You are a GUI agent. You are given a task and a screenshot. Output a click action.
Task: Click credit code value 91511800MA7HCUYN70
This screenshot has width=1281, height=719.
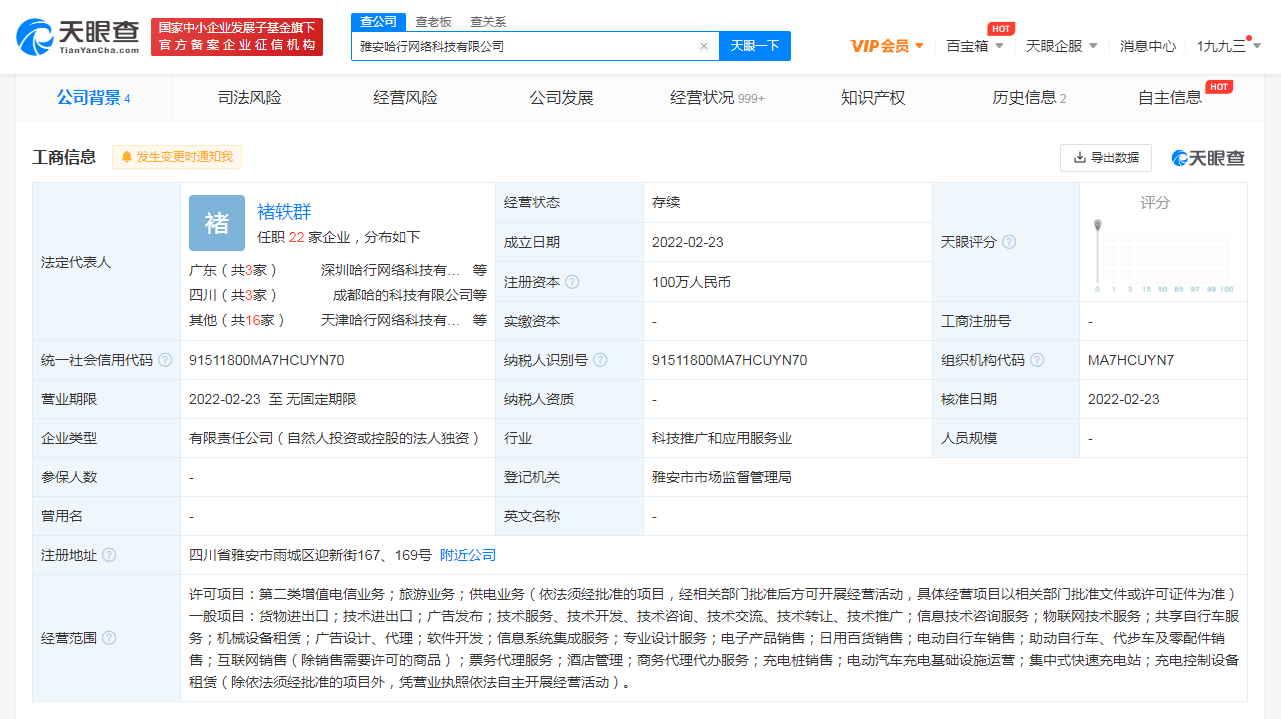click(x=266, y=360)
